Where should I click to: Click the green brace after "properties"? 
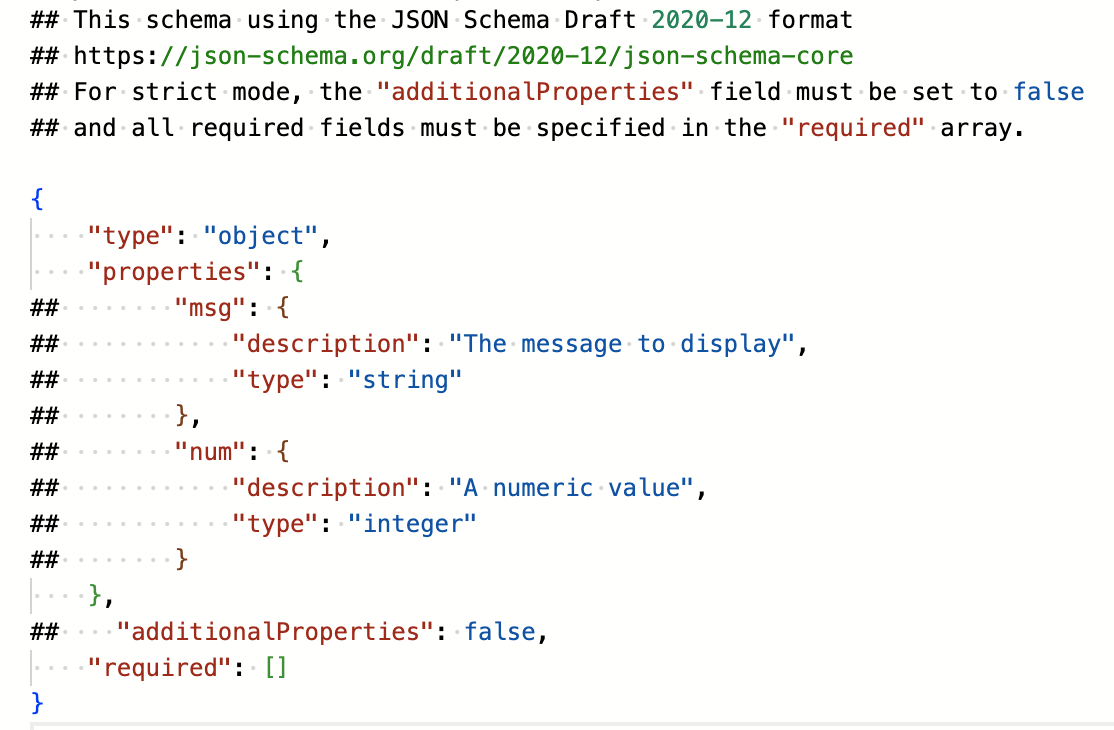pos(297,271)
